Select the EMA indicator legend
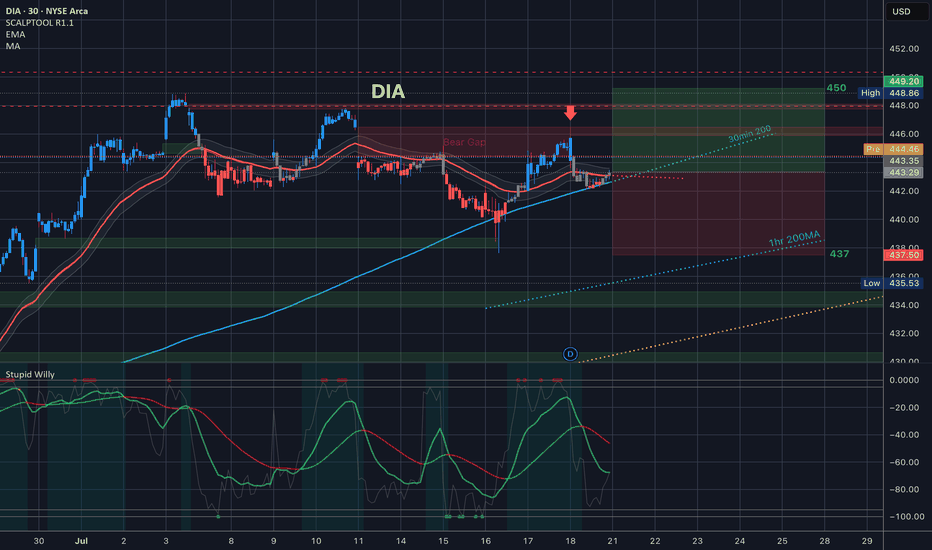This screenshot has height=550, width=932. pos(15,34)
